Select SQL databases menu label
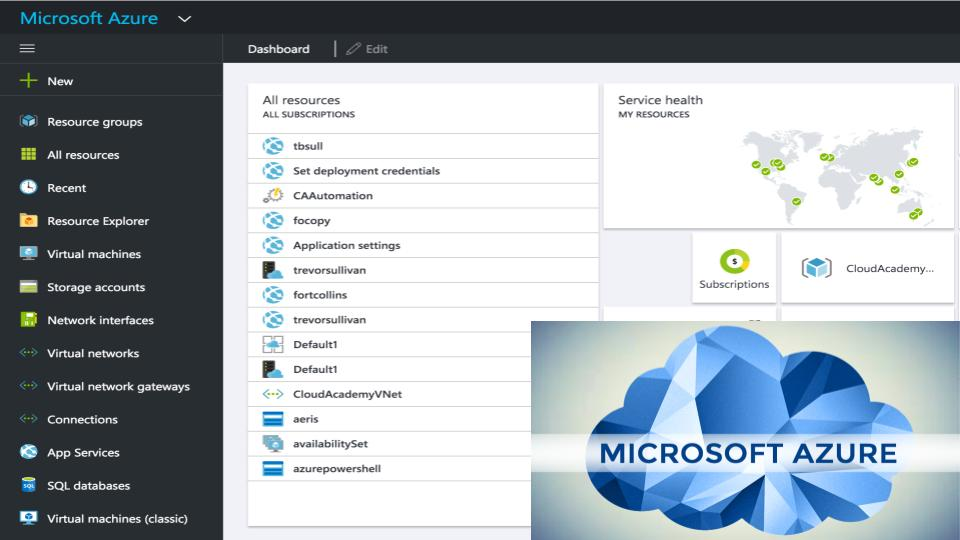This screenshot has width=960, height=540. tap(89, 486)
